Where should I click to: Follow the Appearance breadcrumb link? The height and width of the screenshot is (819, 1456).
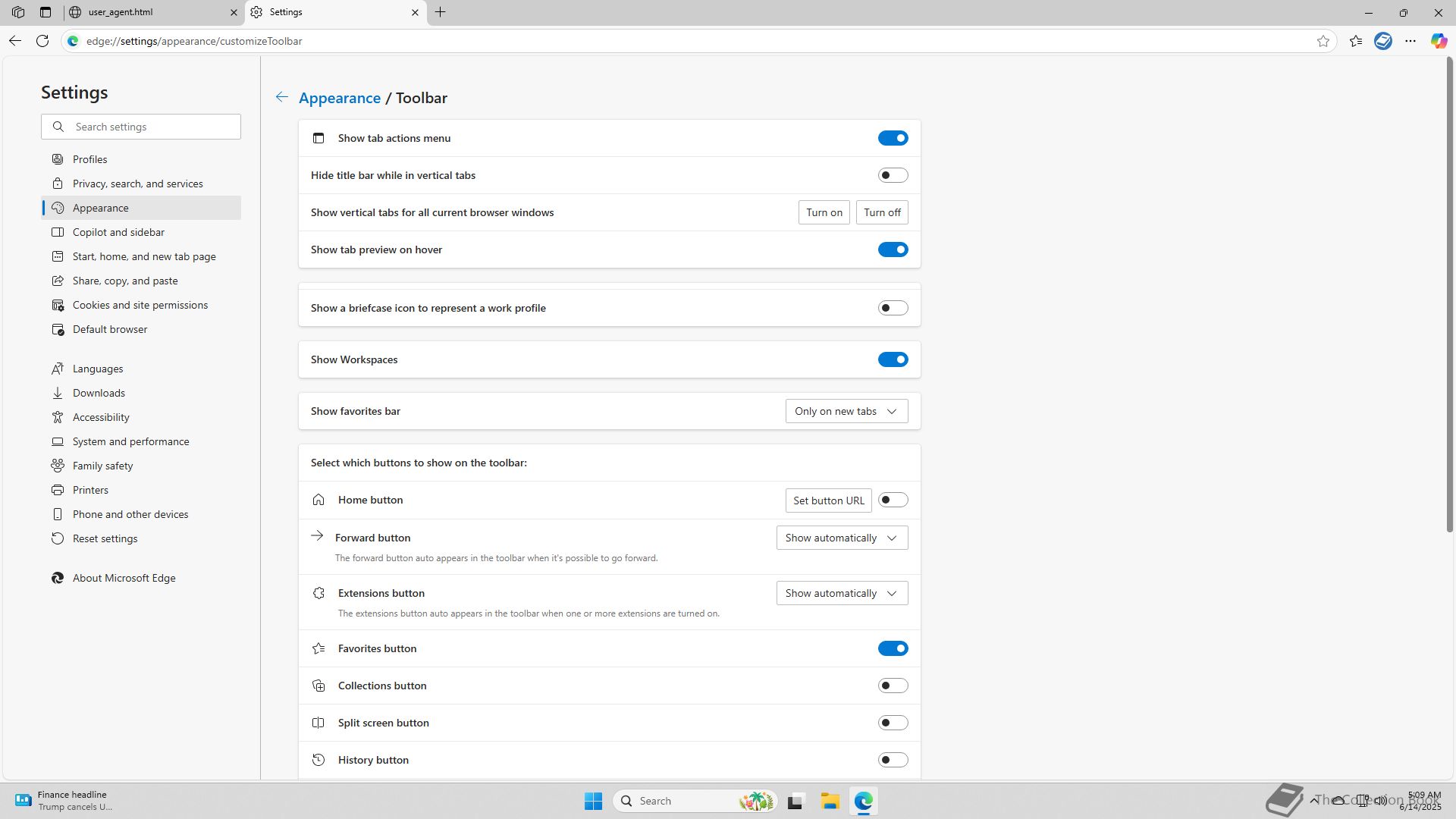click(x=339, y=98)
